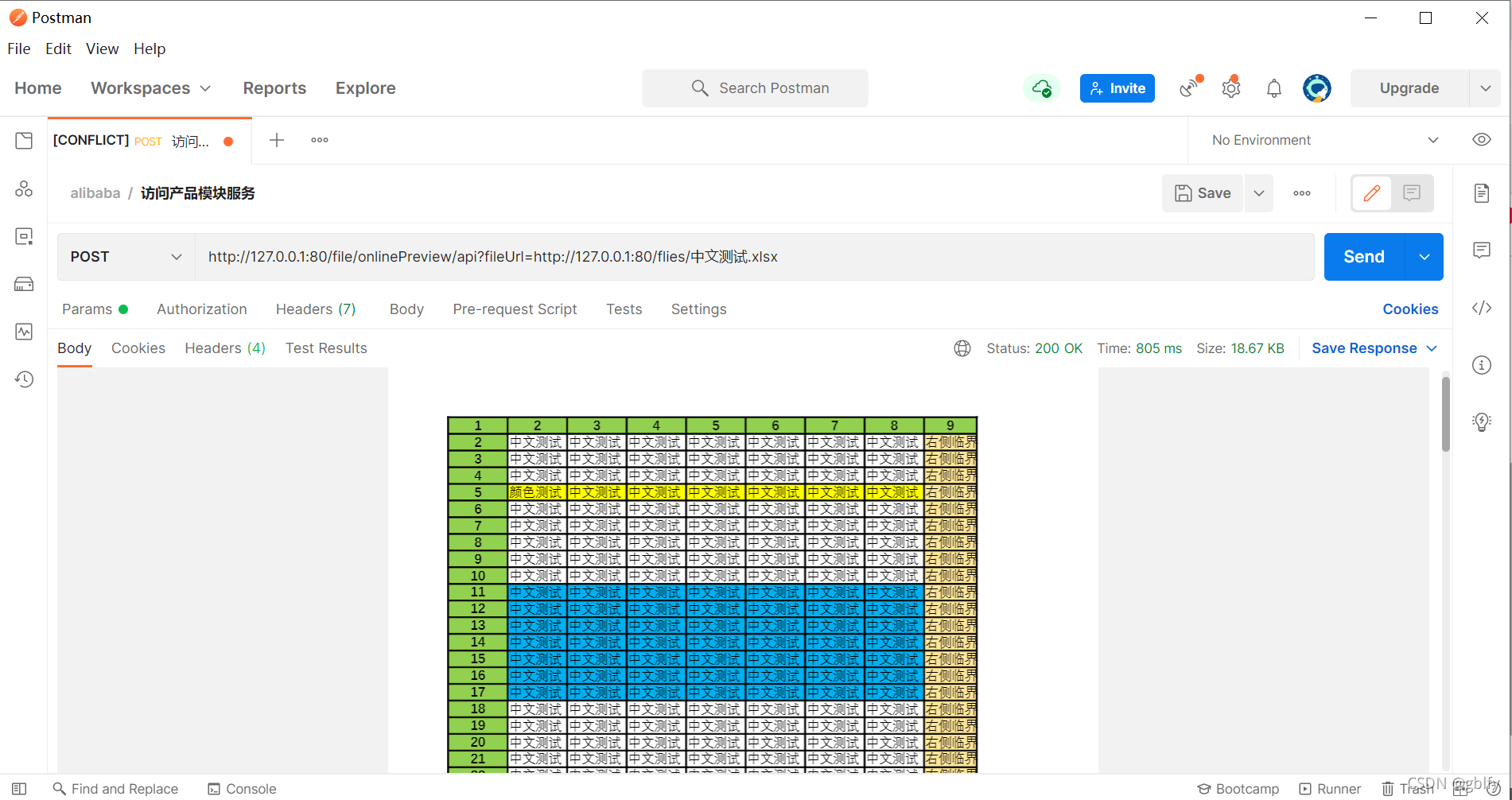Open the user avatar menu

(x=1317, y=88)
